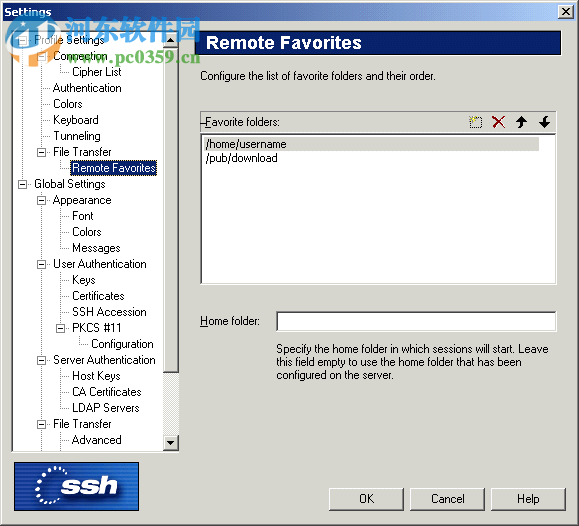Screen dimensions: 579x526
Task: Open the Tunneling settings page
Action: click(77, 136)
